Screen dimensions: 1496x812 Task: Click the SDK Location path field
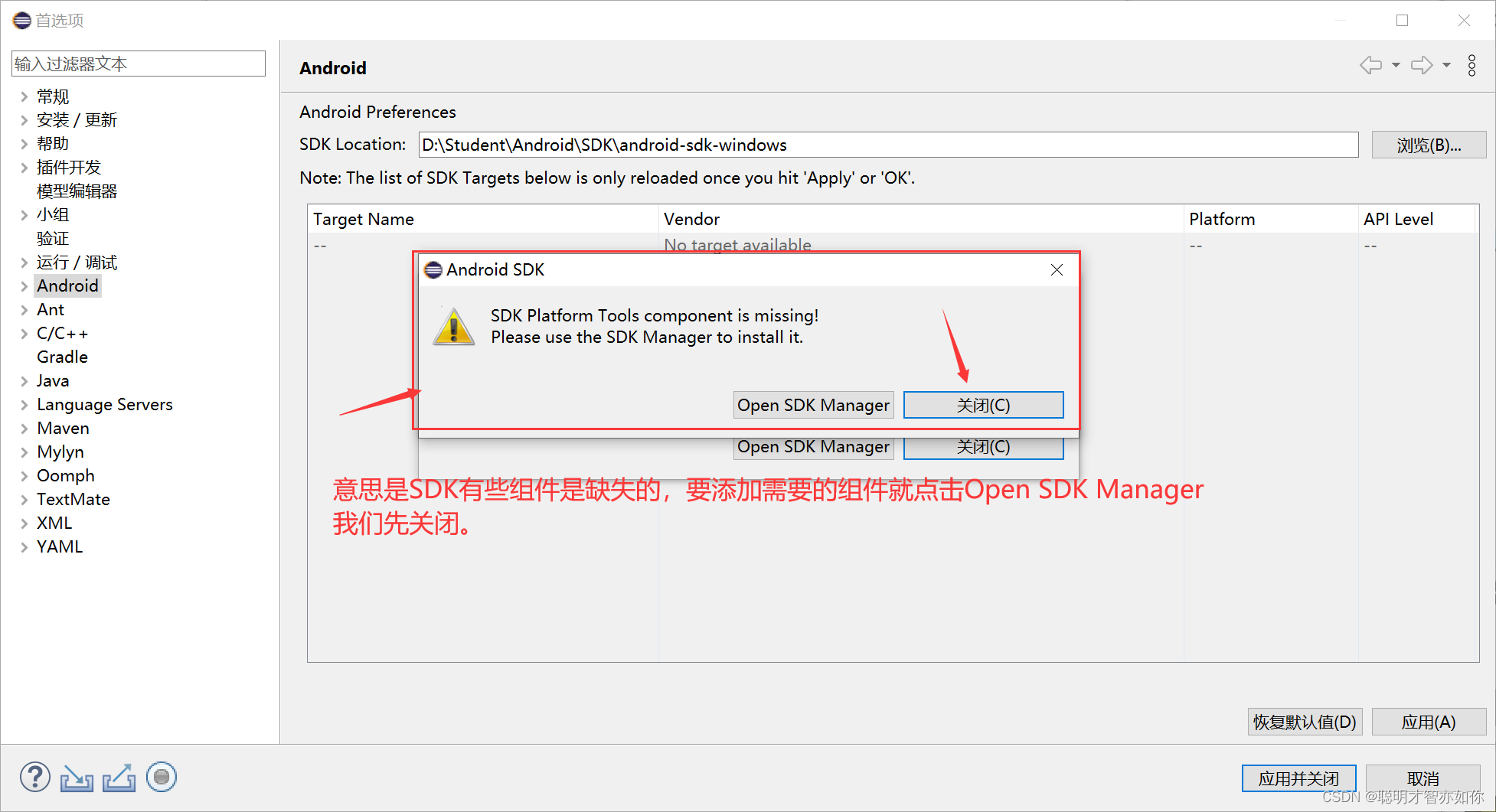(x=888, y=145)
